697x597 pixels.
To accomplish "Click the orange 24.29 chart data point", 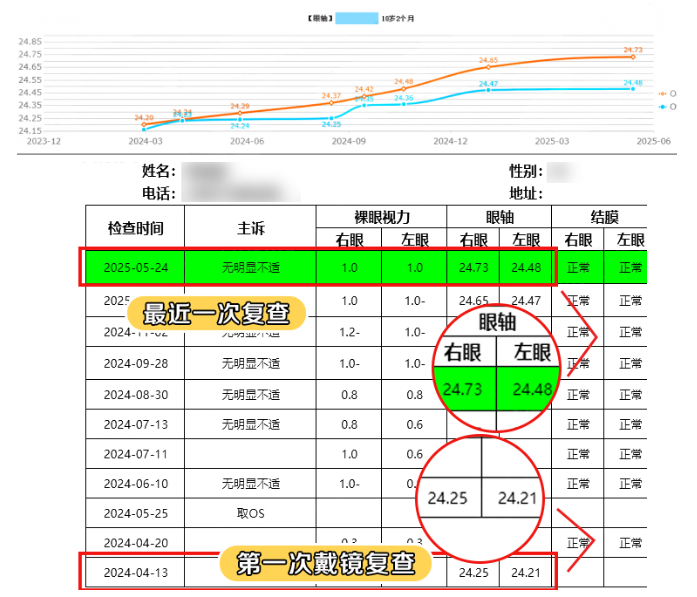I will coord(240,112).
